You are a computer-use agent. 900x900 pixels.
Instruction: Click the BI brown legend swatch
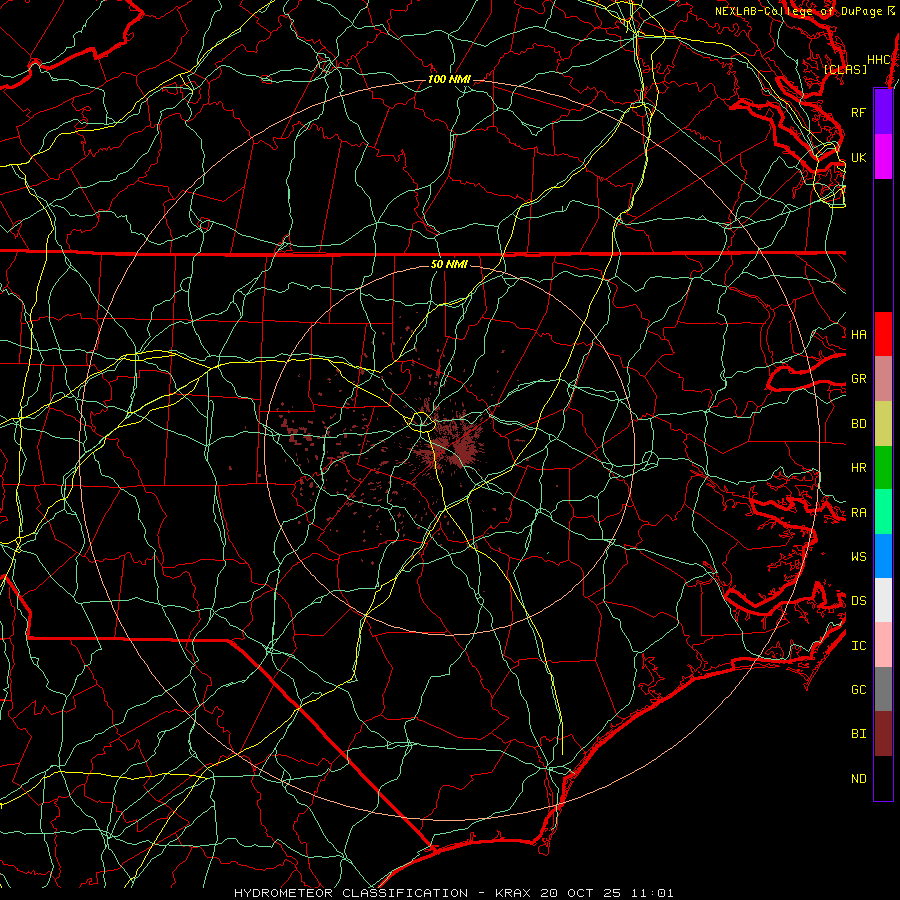click(883, 734)
